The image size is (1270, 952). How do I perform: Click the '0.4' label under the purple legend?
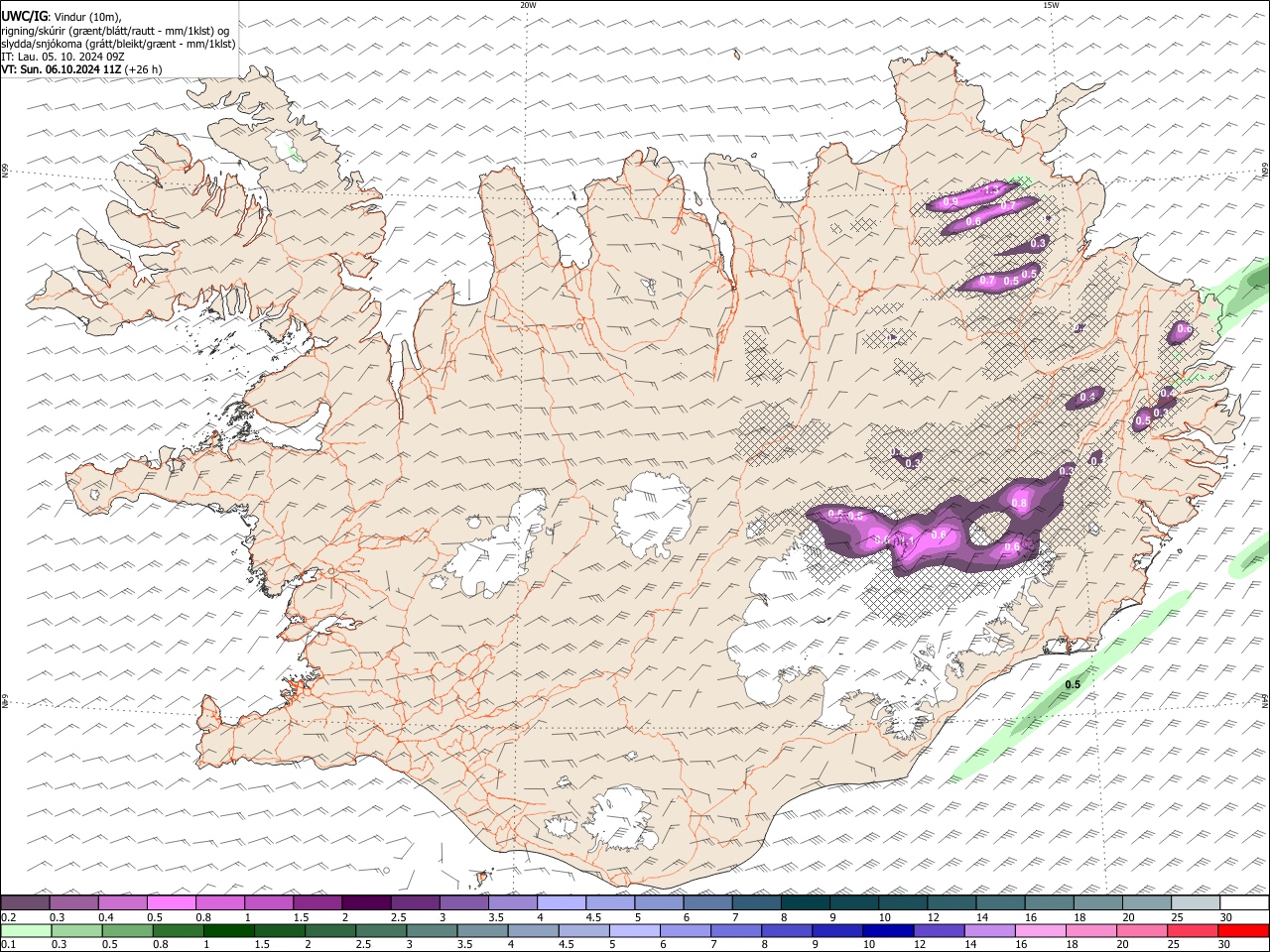click(105, 917)
